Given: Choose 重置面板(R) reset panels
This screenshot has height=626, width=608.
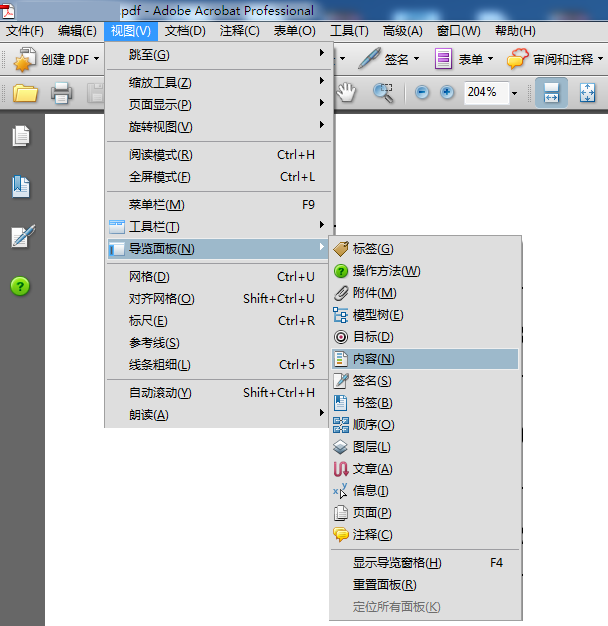Looking at the screenshot, I should tap(426, 584).
